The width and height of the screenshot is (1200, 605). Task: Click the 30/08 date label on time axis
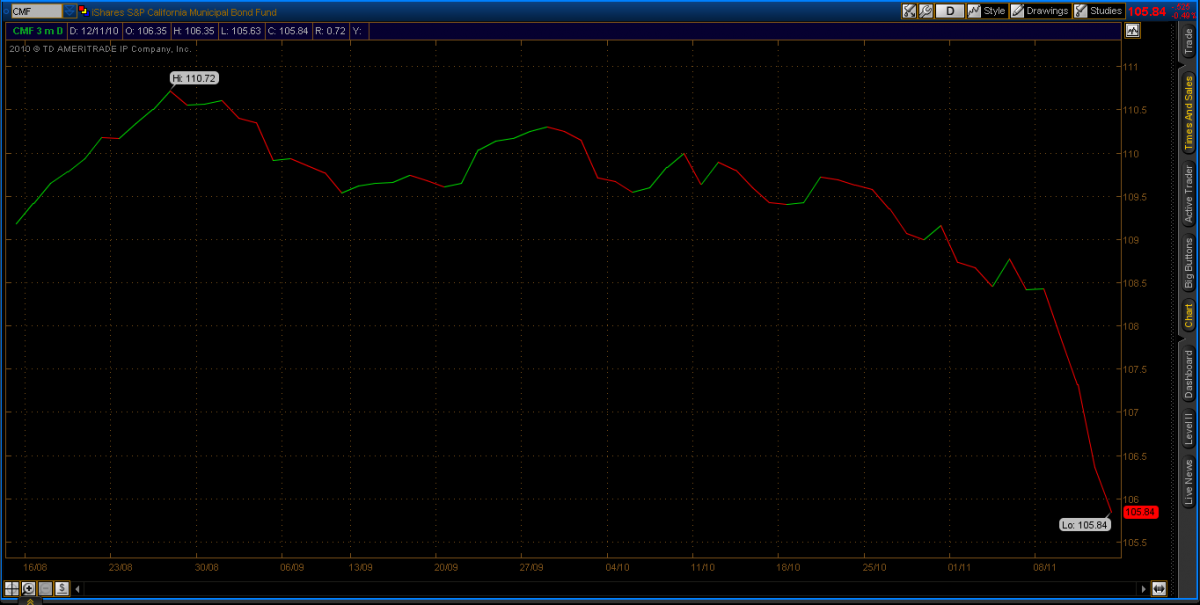point(206,565)
